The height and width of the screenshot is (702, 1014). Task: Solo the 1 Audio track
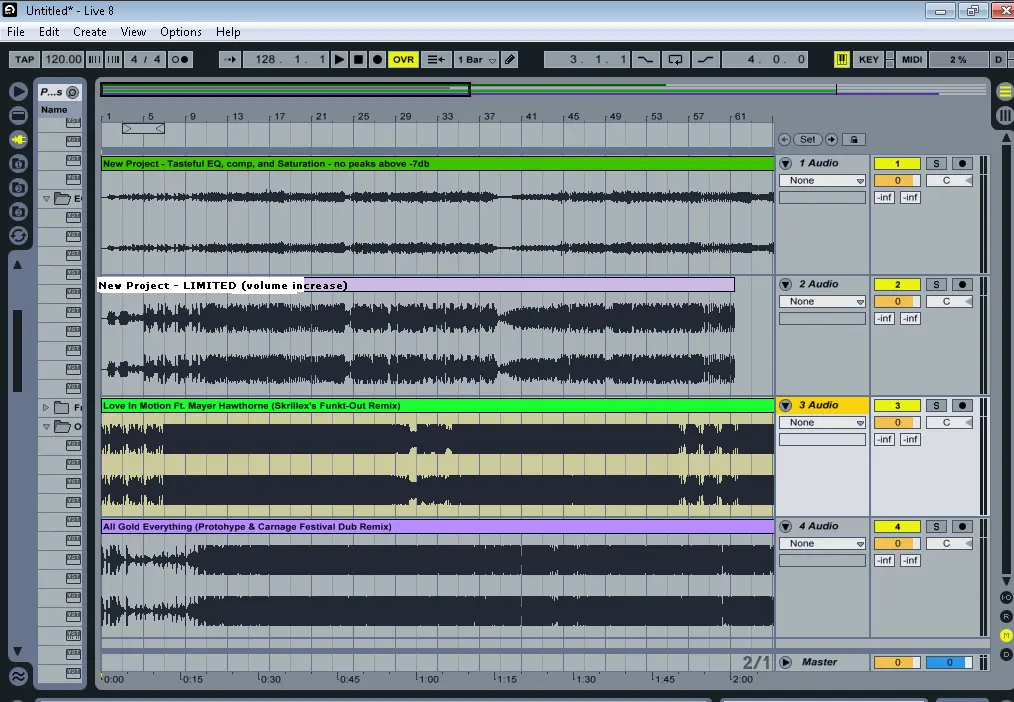pos(936,164)
